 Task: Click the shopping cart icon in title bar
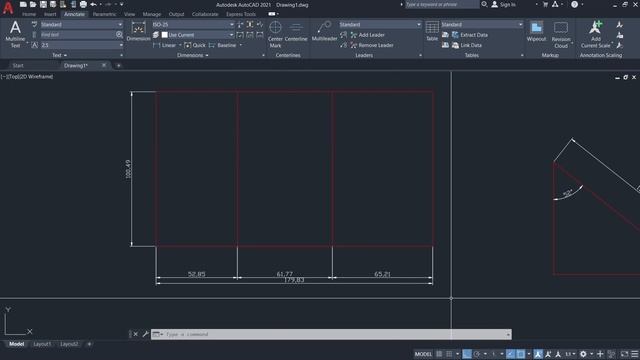point(545,4)
